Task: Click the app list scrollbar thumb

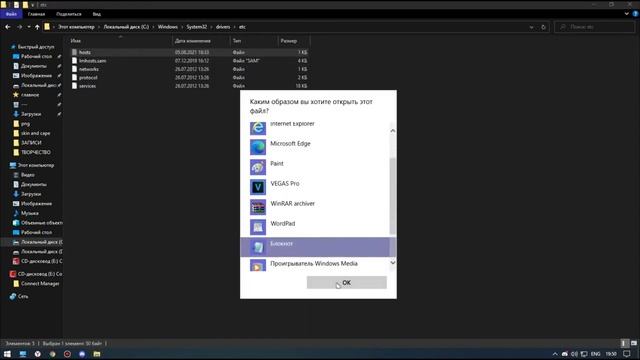Action: (x=393, y=196)
